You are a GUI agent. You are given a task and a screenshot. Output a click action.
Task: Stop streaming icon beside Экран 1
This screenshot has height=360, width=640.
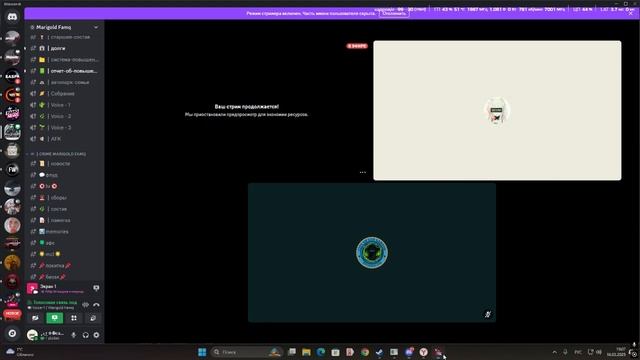coord(96,288)
